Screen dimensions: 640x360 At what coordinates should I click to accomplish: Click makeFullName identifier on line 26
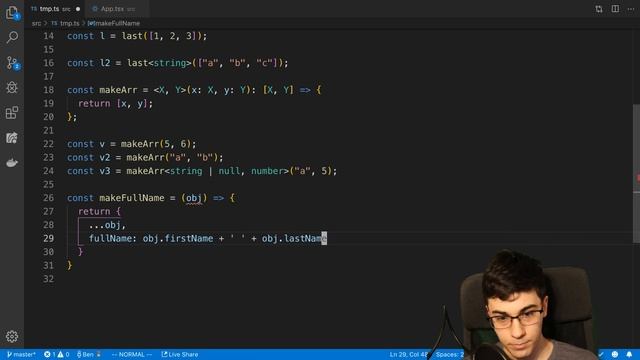[x=132, y=198]
